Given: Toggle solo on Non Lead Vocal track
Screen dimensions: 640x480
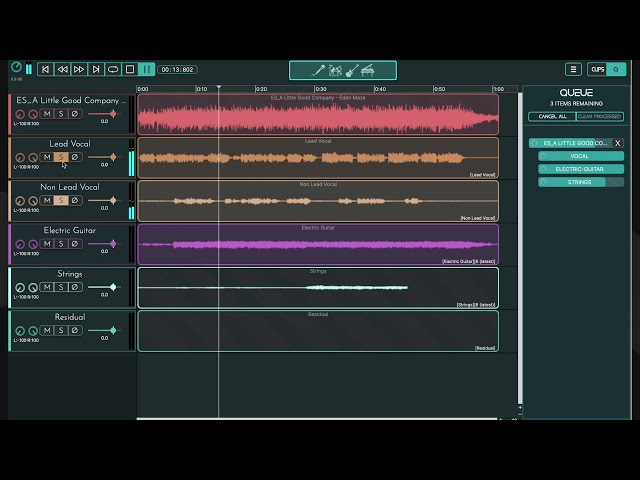Looking at the screenshot, I should [x=61, y=200].
